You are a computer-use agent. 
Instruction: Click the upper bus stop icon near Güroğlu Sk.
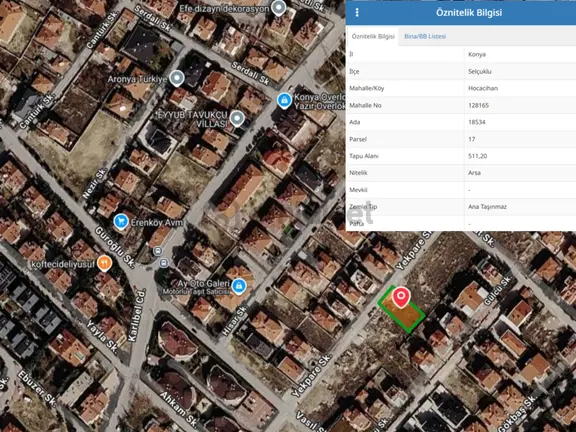[x=158, y=251]
